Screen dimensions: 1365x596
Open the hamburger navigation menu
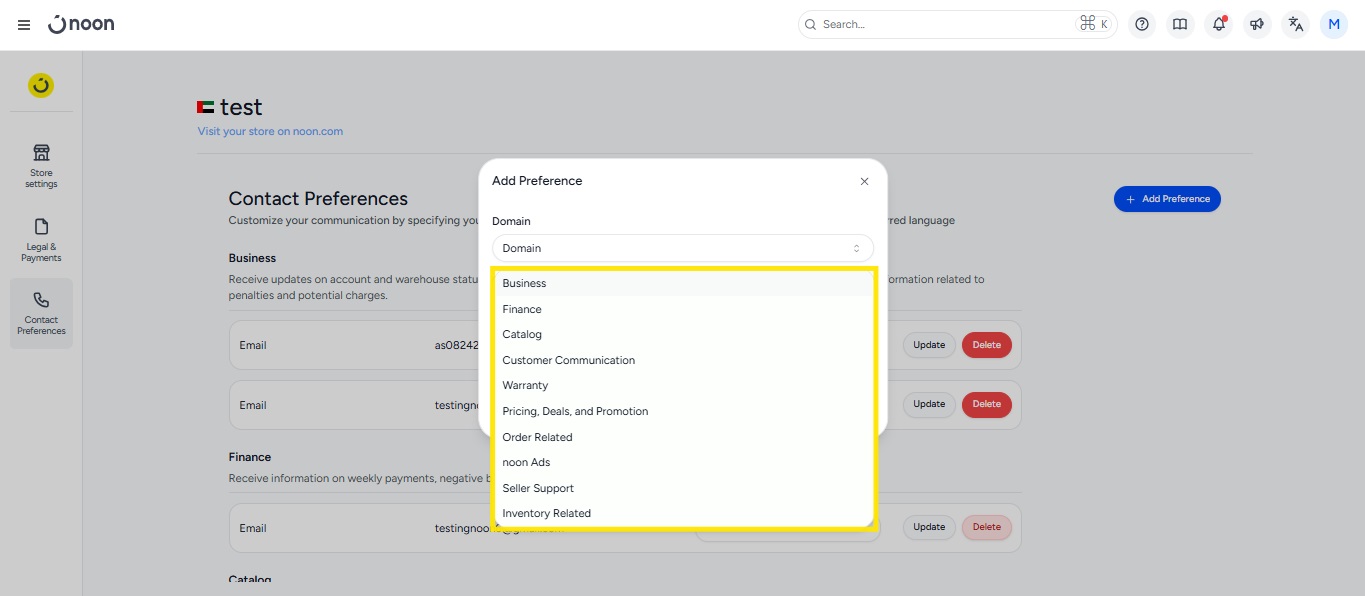(24, 25)
